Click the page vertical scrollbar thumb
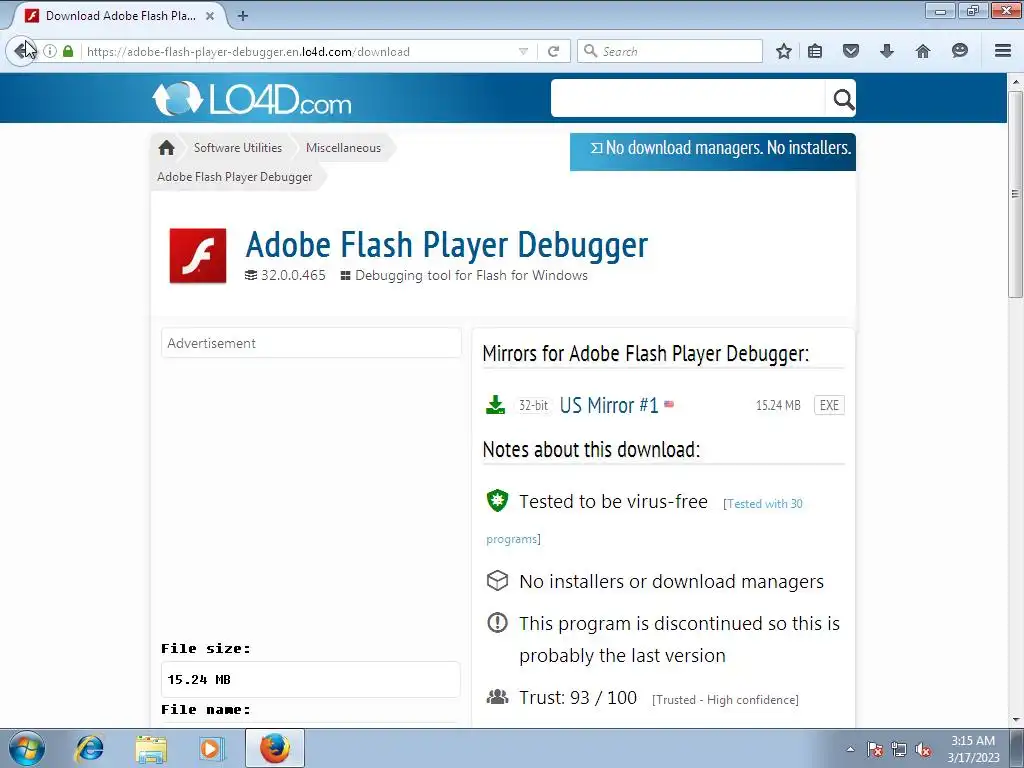 point(1015,194)
